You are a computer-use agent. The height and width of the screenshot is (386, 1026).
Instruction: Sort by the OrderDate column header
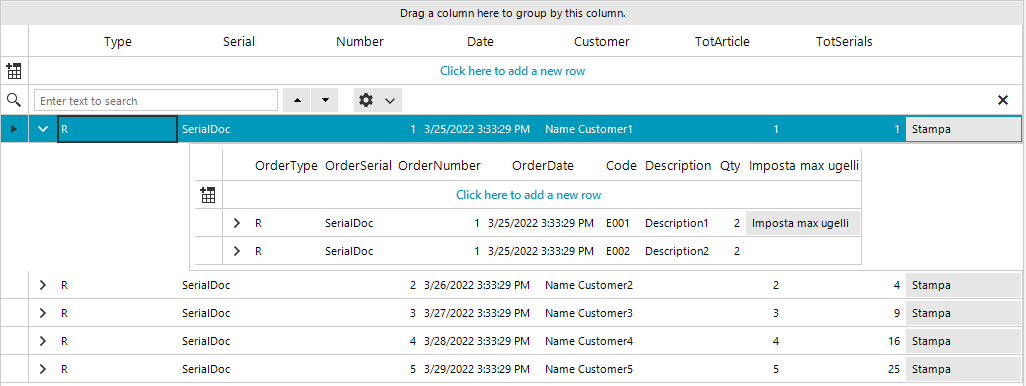pos(543,166)
